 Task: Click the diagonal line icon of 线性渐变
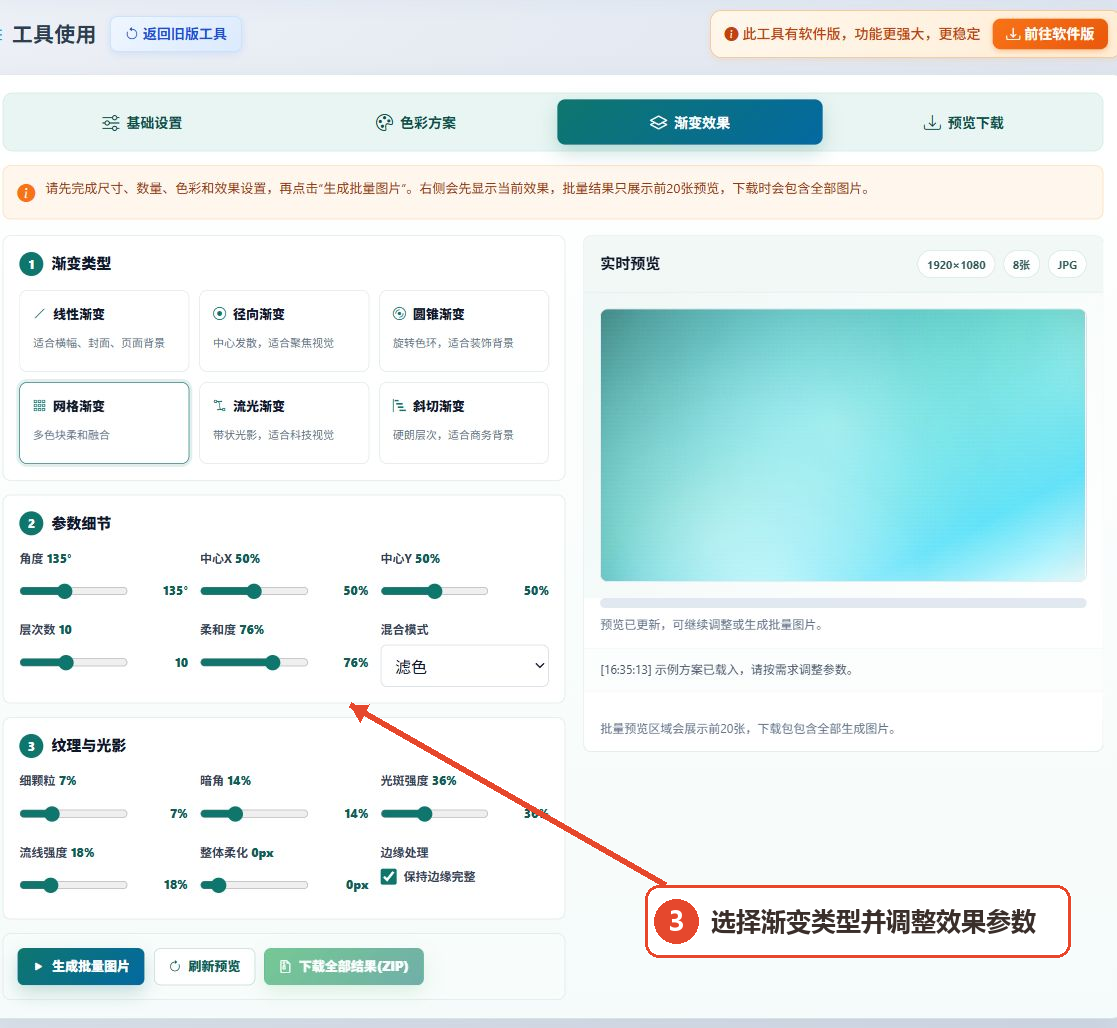click(40, 313)
